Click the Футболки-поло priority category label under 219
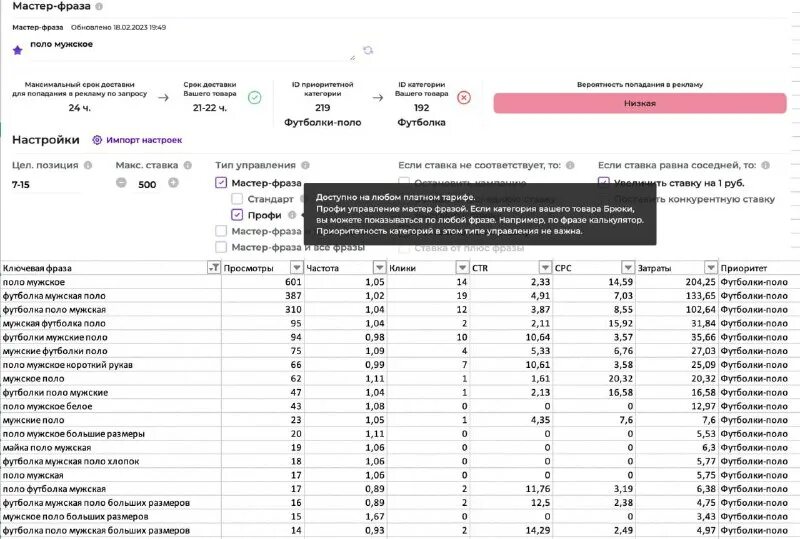The width and height of the screenshot is (800, 539). point(322,122)
